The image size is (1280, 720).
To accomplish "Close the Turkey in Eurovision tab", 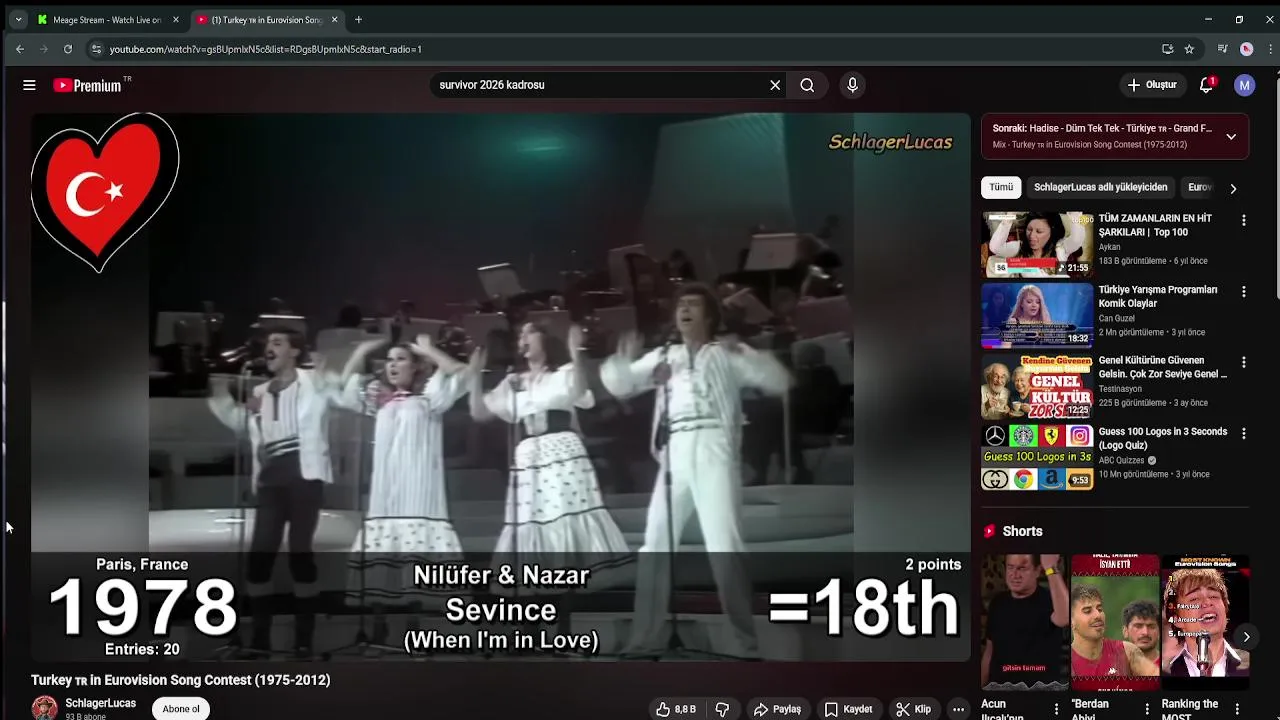I will [334, 19].
